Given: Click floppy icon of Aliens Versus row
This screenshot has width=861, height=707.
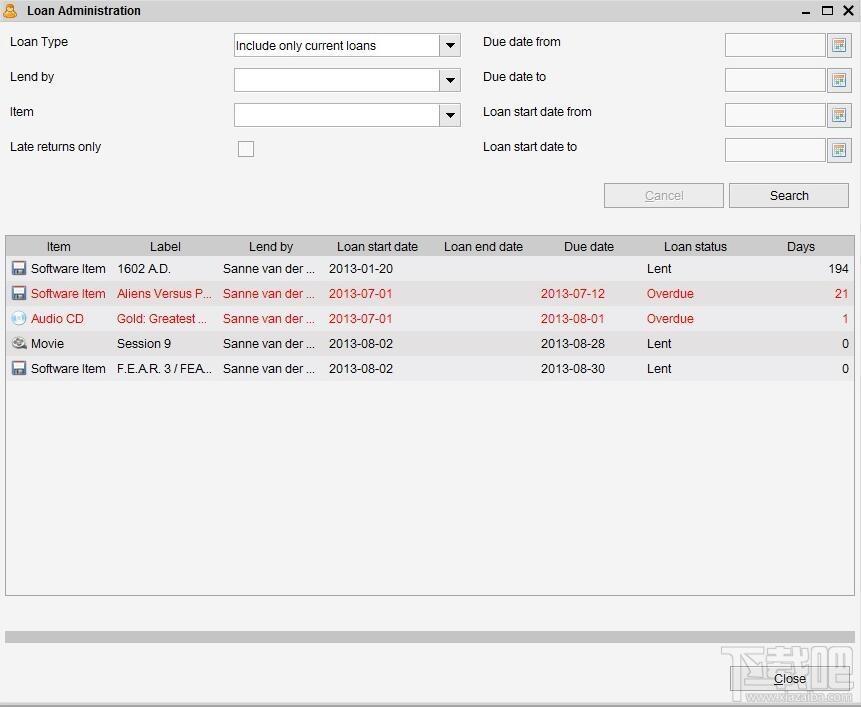Looking at the screenshot, I should (19, 293).
